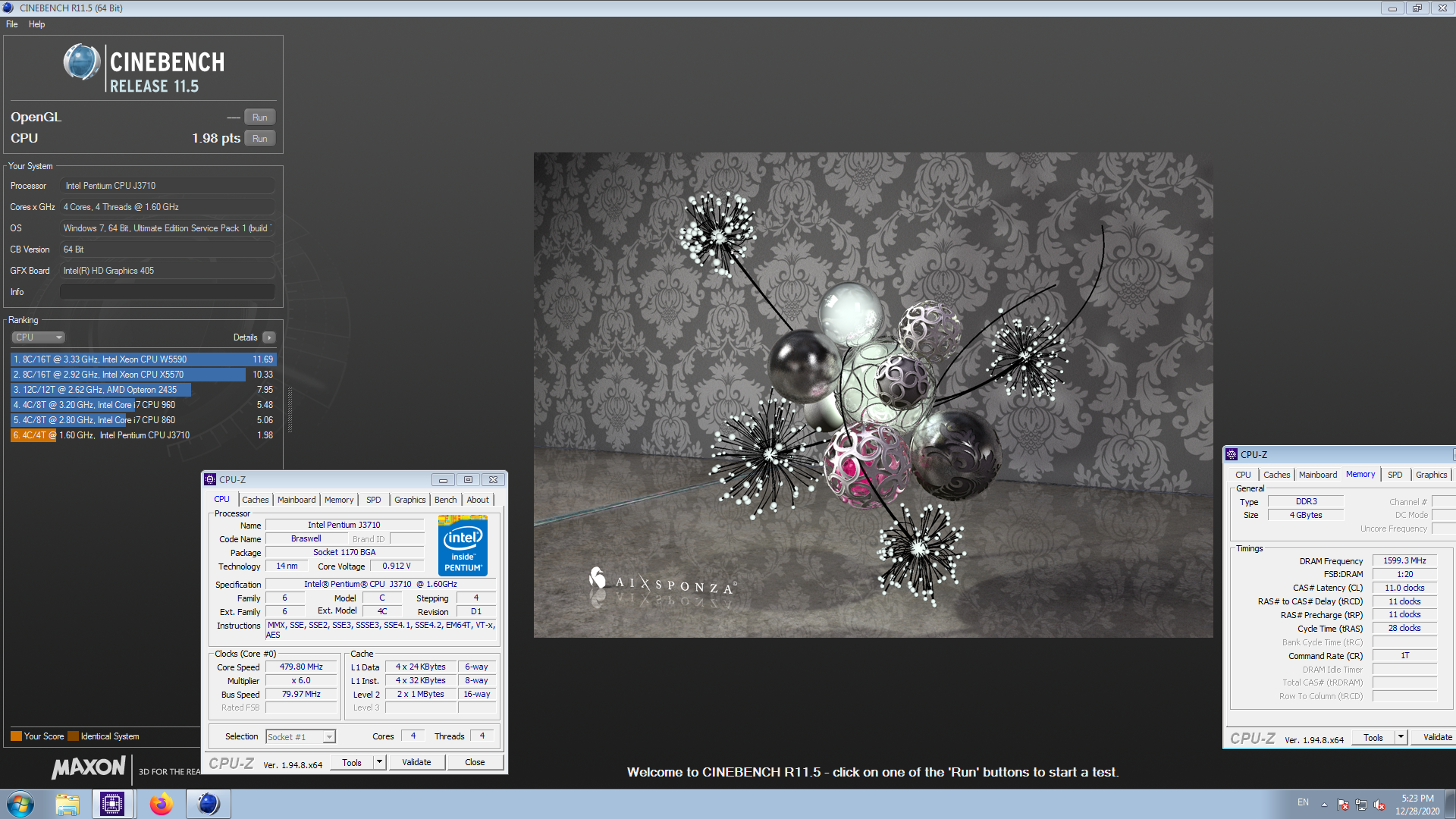The image size is (1456, 819).
Task: Click the Tools button in front CPU-Z
Action: tap(352, 763)
